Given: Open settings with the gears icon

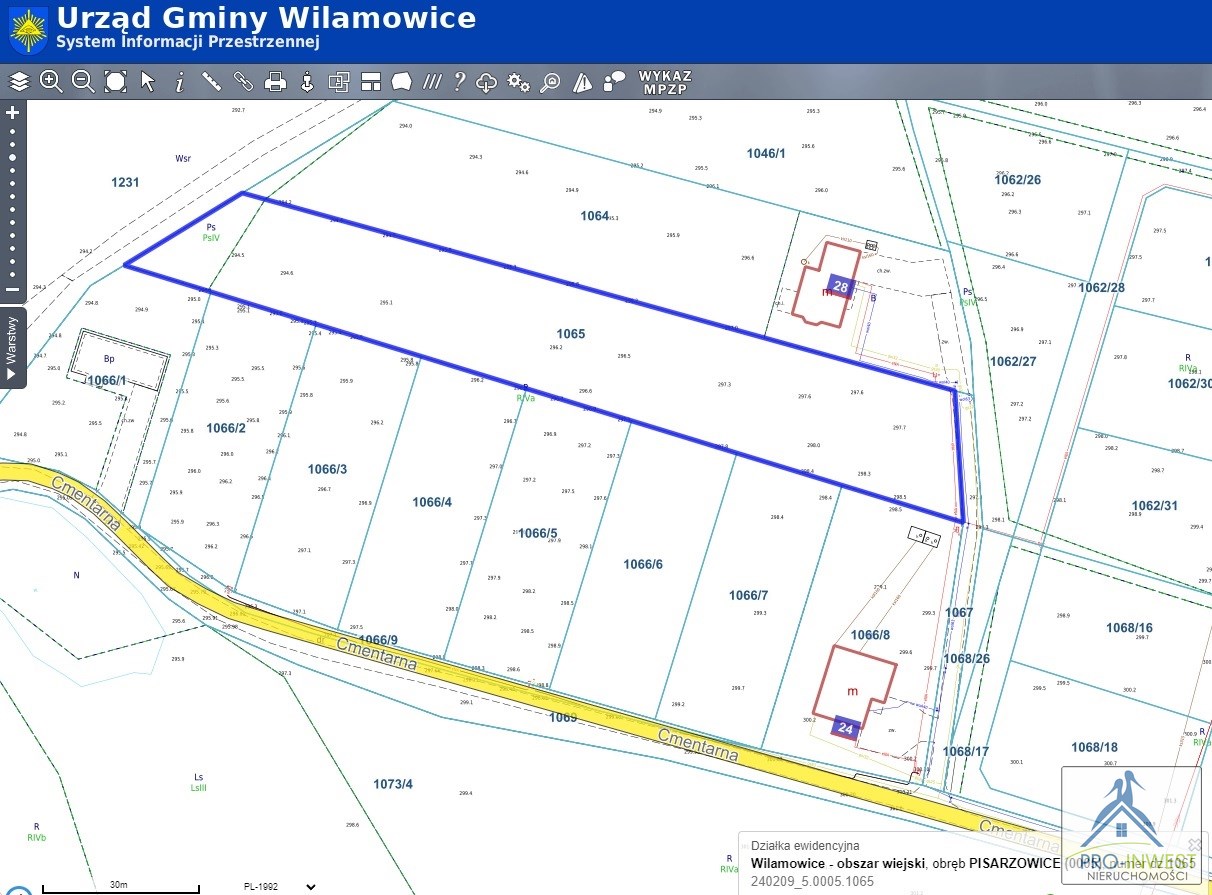Looking at the screenshot, I should coord(518,82).
